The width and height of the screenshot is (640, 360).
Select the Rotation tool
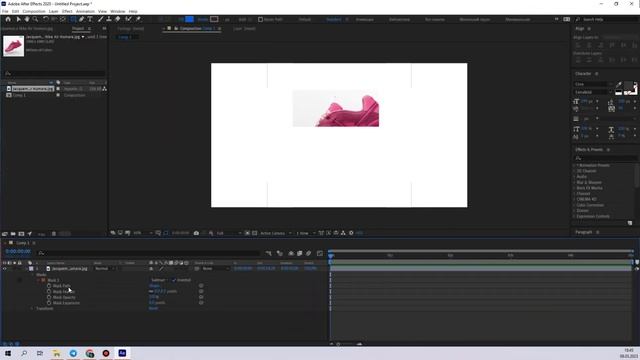[x=46, y=19]
